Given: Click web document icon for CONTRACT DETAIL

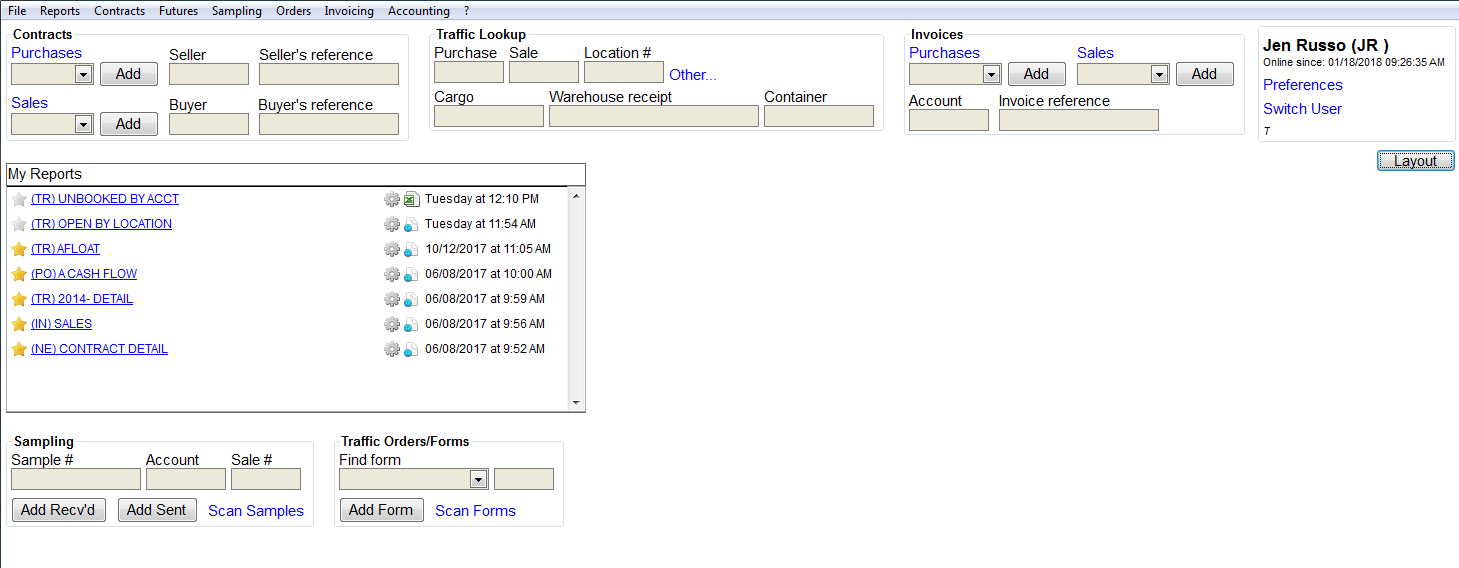Looking at the screenshot, I should pyautogui.click(x=411, y=349).
